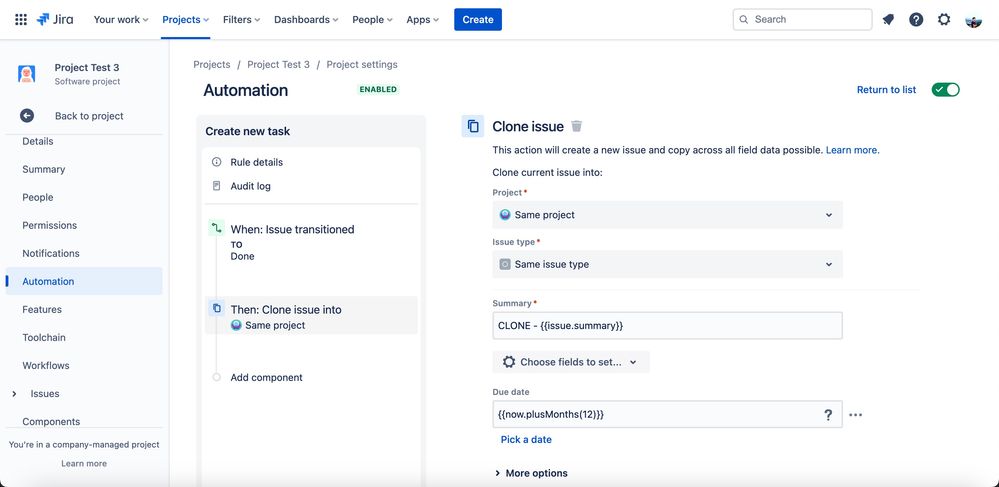The height and width of the screenshot is (487, 999).
Task: Select Details in the sidebar
Action: [38, 142]
